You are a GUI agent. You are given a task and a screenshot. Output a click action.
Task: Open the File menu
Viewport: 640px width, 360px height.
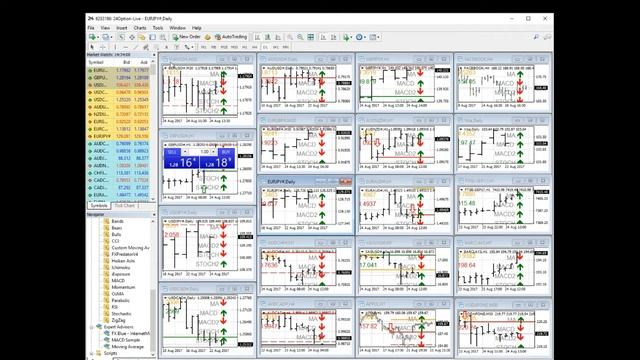[x=91, y=28]
